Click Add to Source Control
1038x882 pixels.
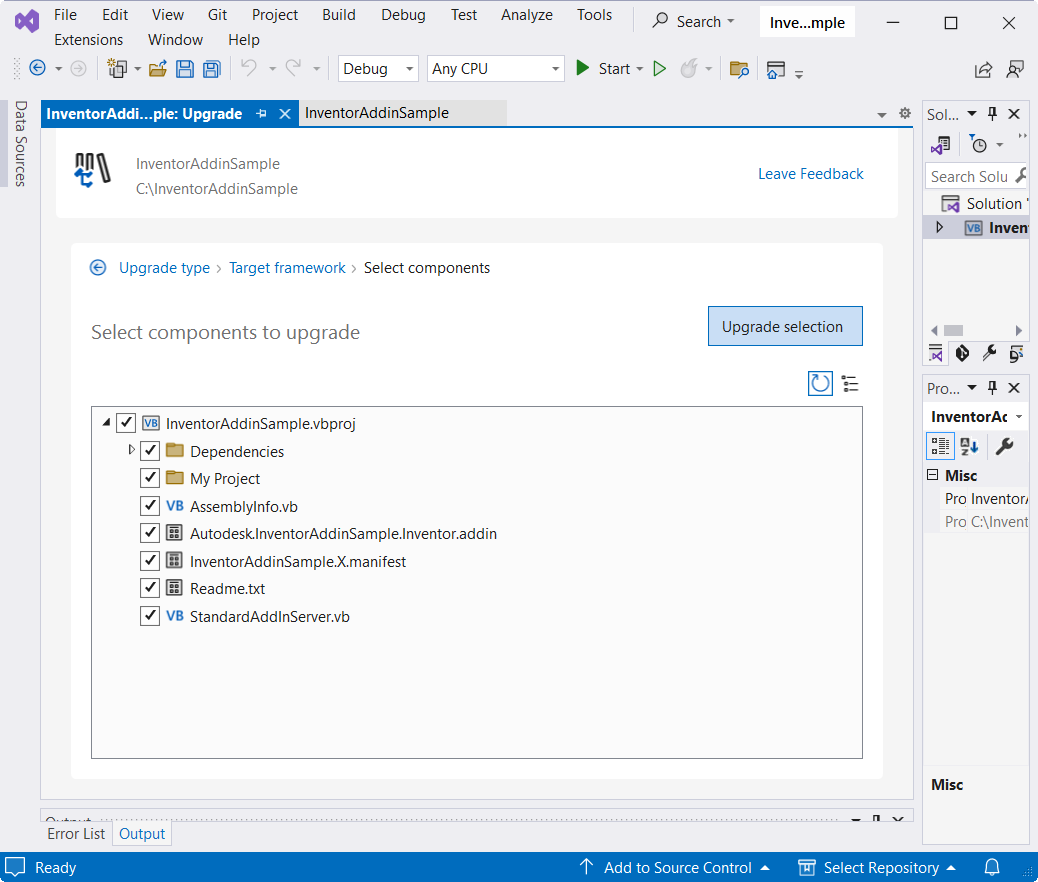(675, 867)
